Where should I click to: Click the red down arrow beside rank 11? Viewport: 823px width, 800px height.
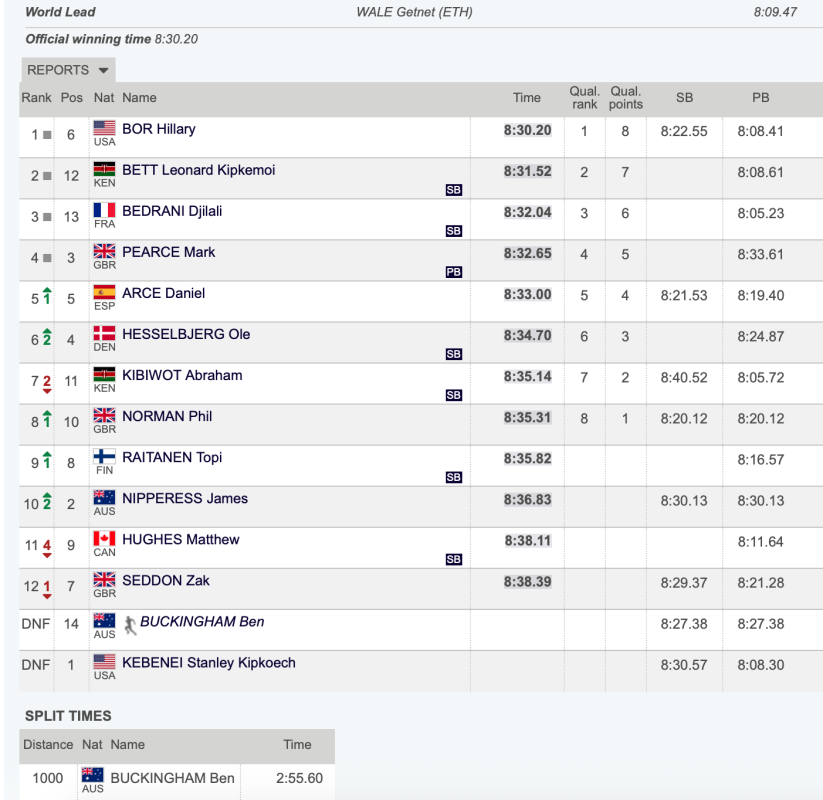pyautogui.click(x=47, y=548)
